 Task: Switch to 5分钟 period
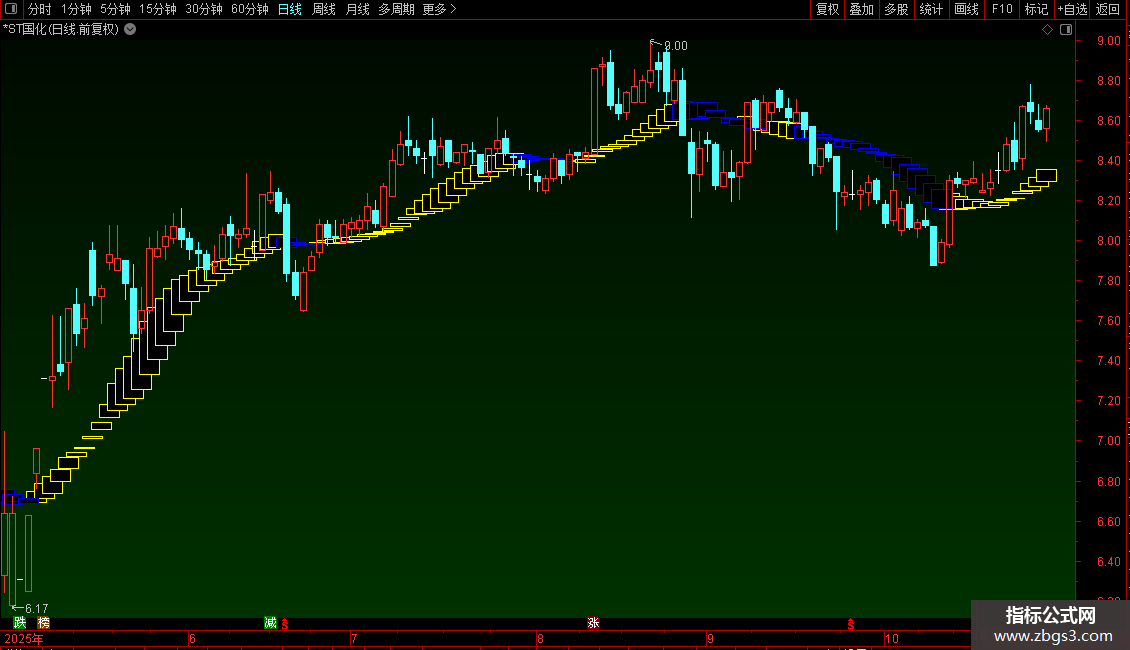point(115,9)
